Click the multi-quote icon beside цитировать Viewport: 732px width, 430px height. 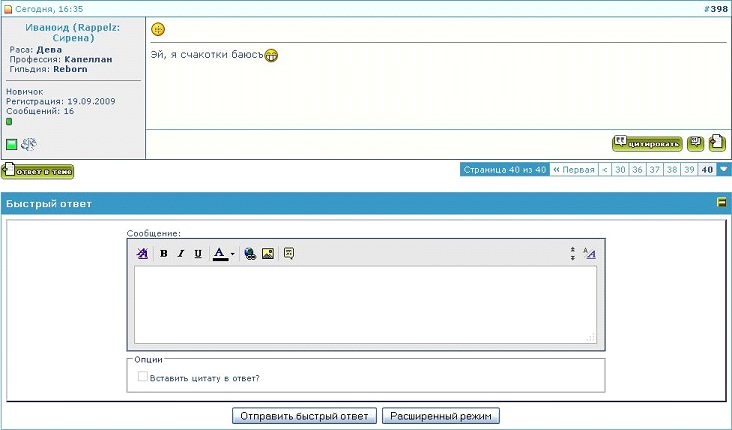tap(695, 144)
